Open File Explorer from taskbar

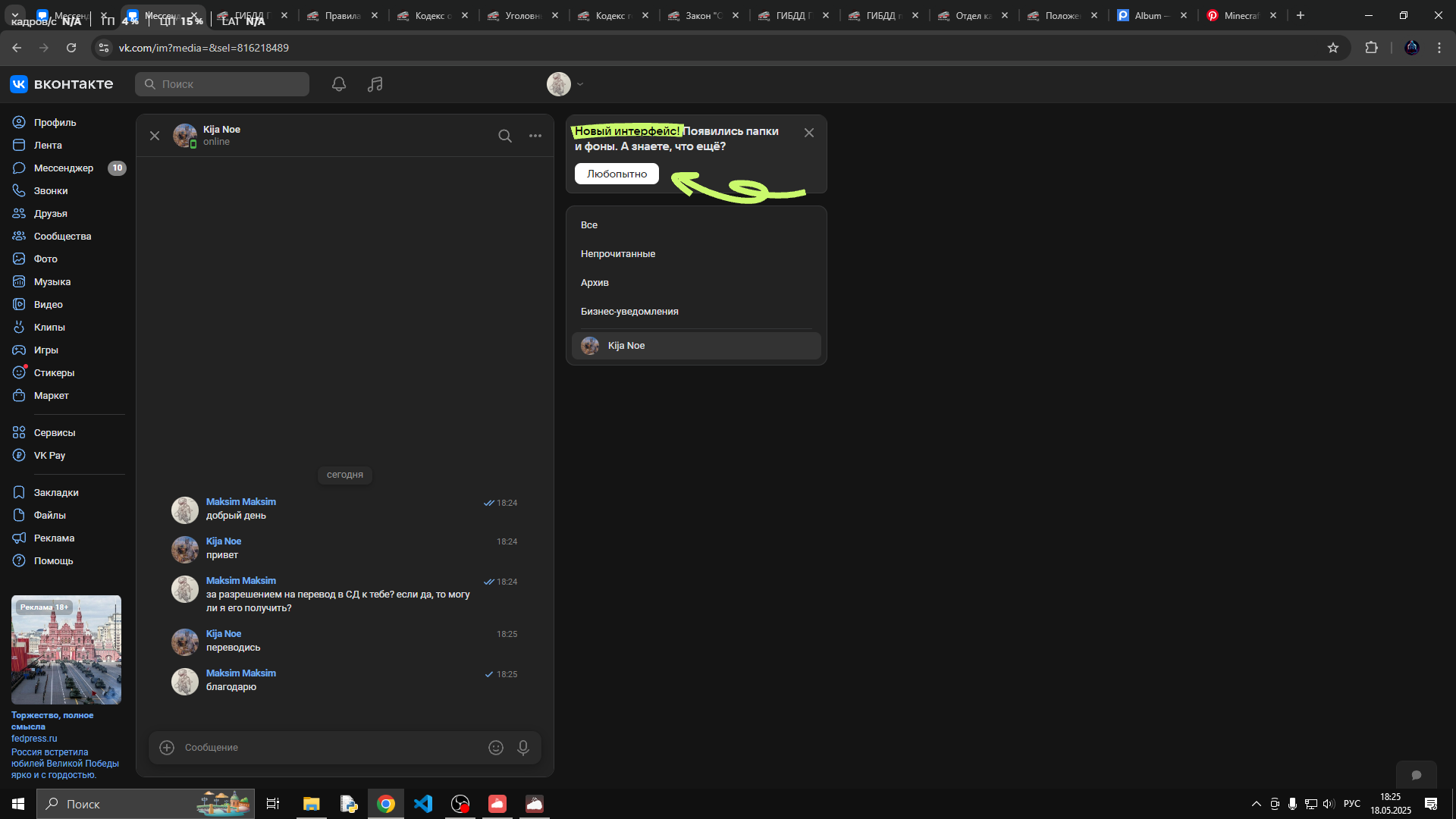click(311, 804)
